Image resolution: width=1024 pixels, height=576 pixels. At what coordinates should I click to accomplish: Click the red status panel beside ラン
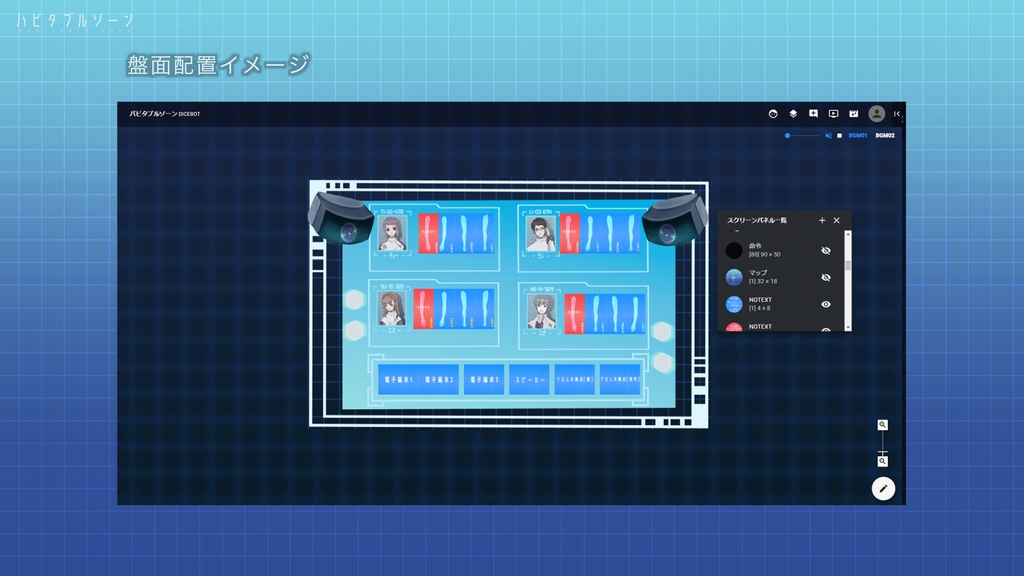point(570,233)
